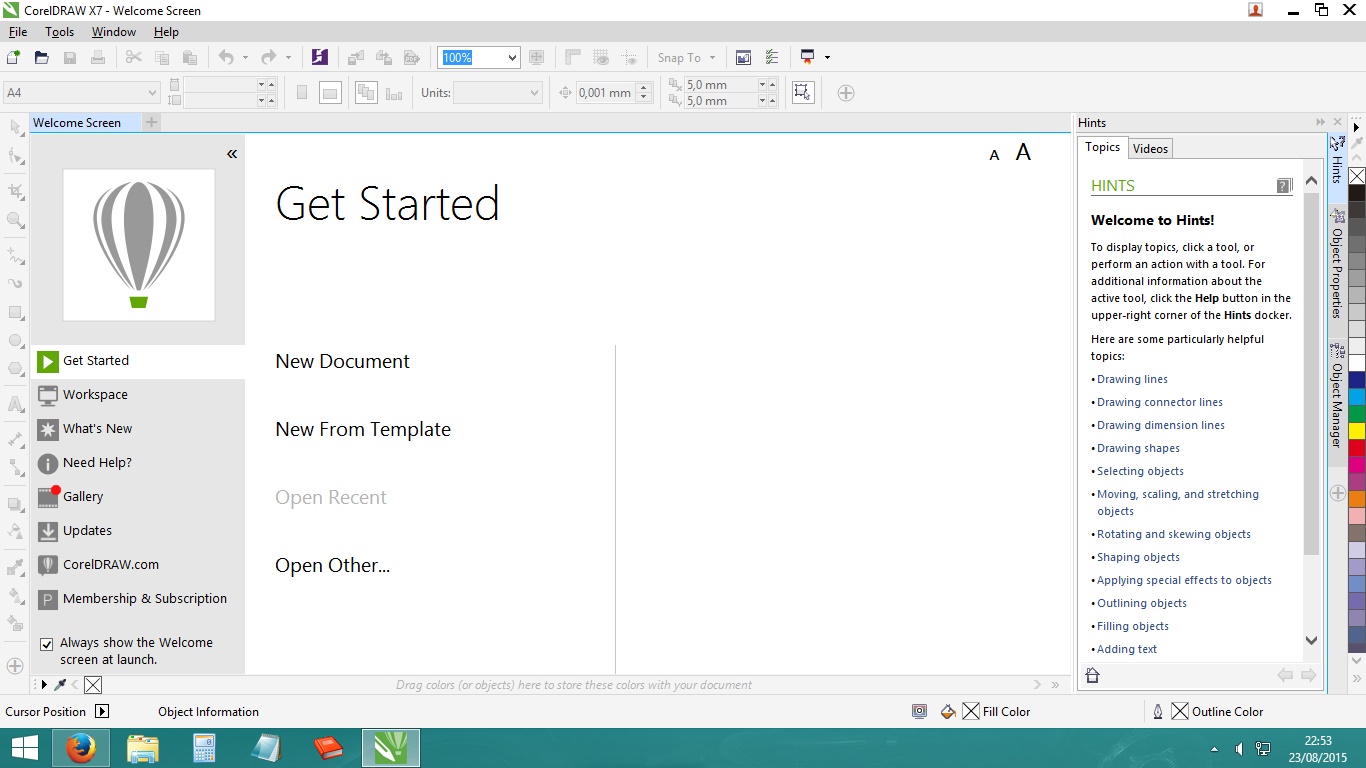Open the A4 page size dropdown

[x=152, y=93]
